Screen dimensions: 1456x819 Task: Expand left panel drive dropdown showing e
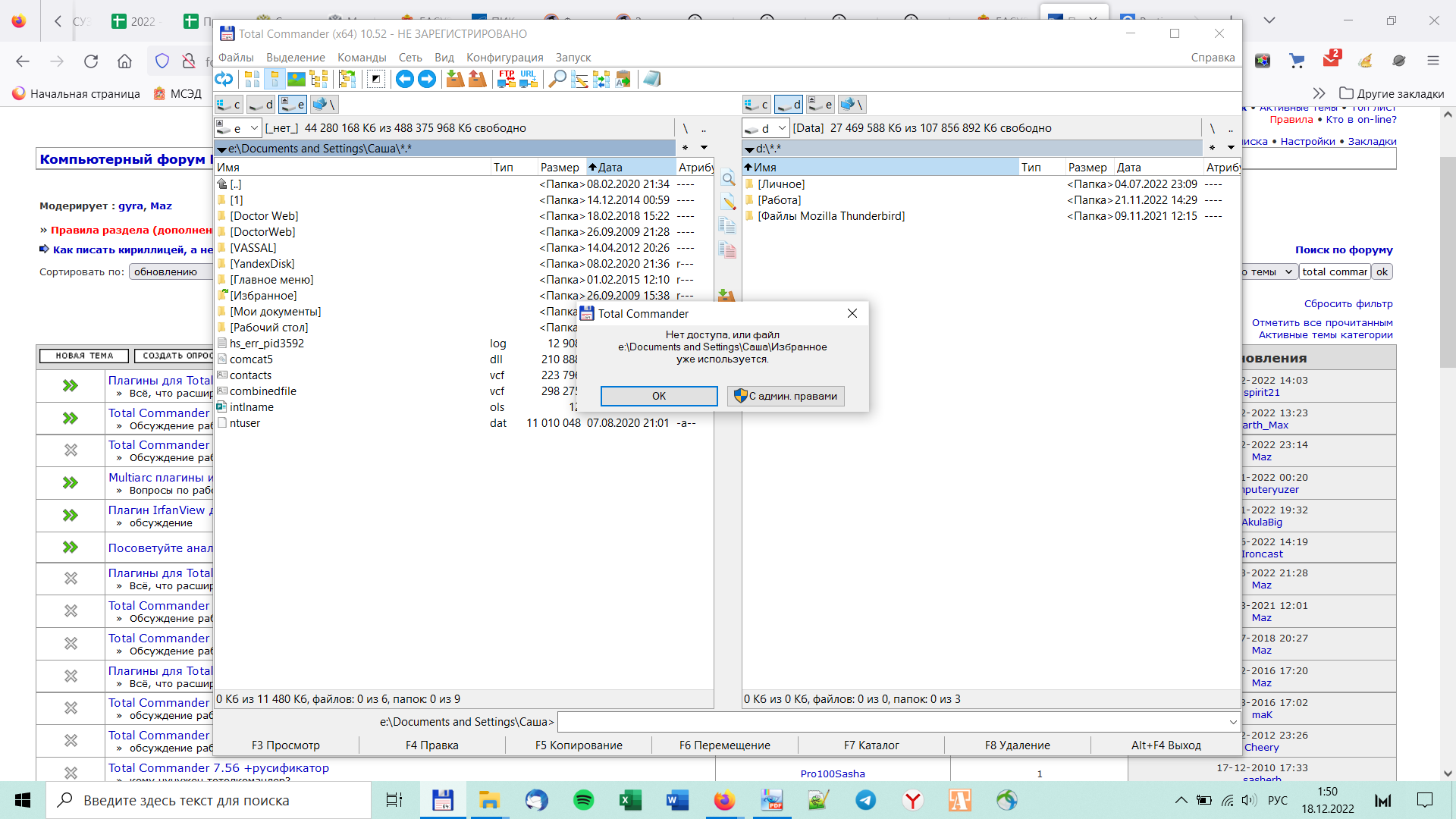pos(255,128)
